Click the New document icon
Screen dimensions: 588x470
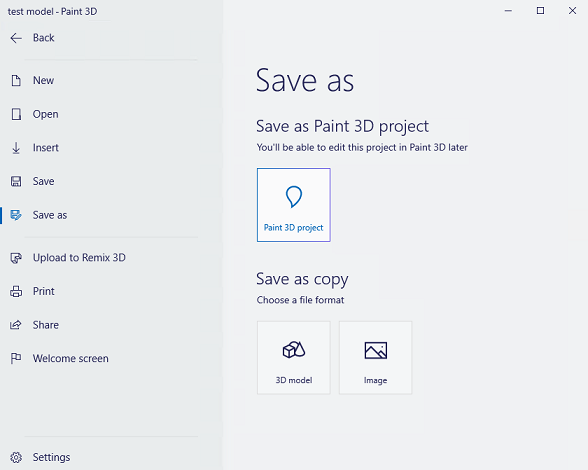(x=16, y=80)
